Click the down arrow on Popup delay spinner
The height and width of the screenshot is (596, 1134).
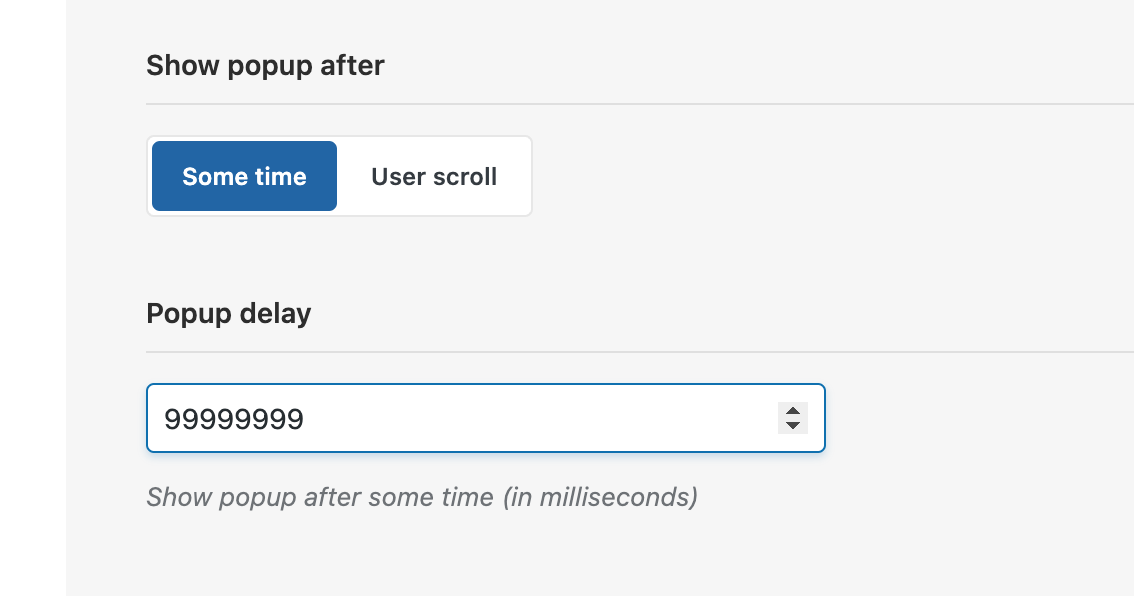[792, 425]
